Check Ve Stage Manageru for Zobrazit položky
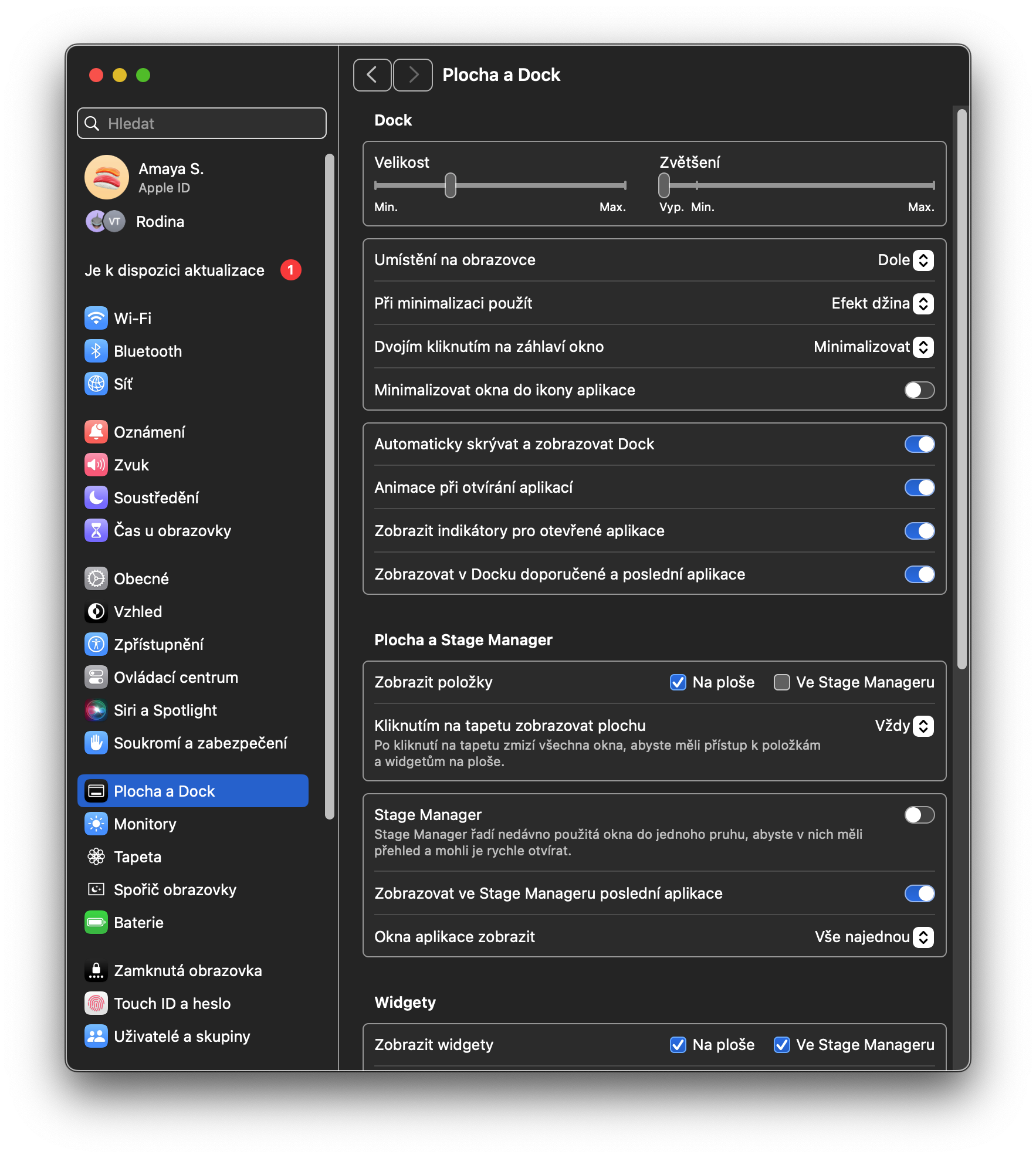This screenshot has height=1158, width=1036. click(782, 682)
